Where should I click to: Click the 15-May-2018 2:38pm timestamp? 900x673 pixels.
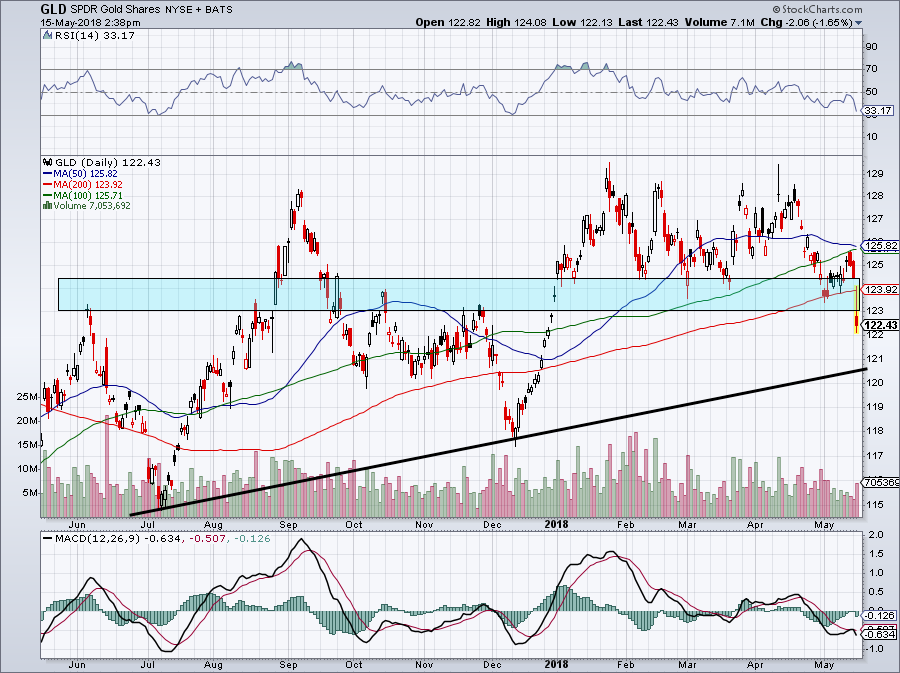[x=91, y=23]
